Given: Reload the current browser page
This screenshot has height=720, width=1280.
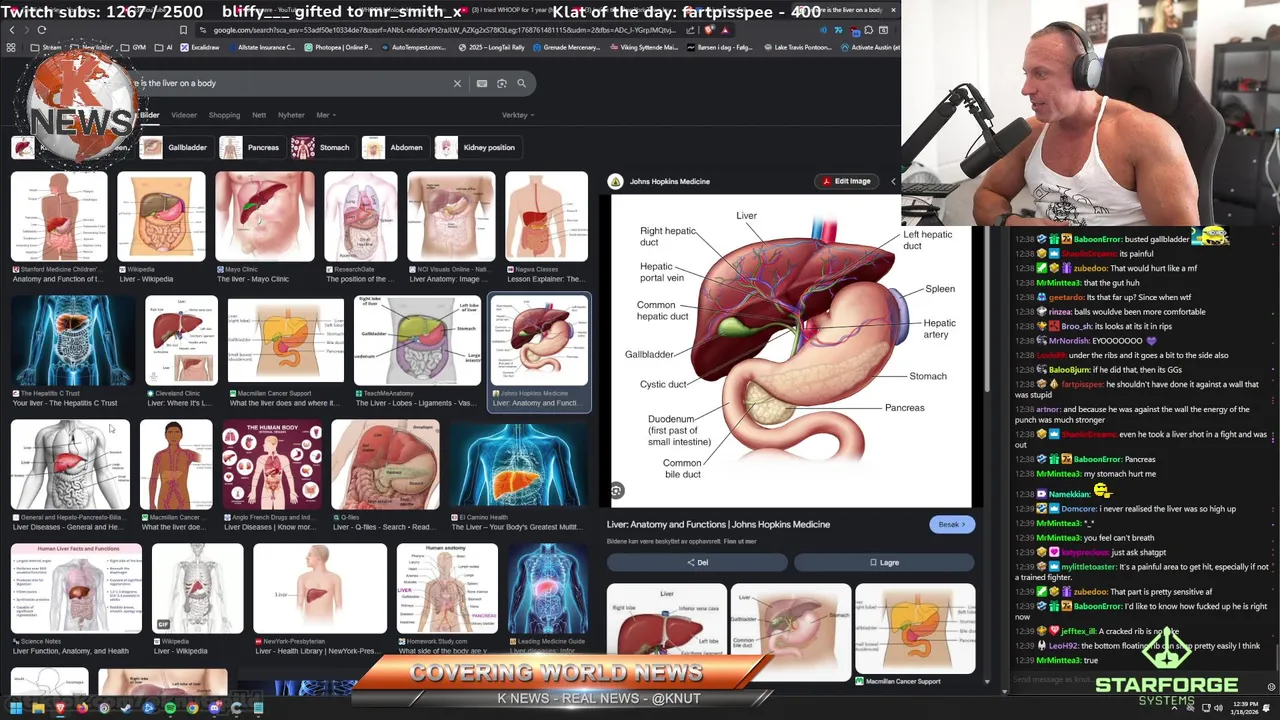Looking at the screenshot, I should point(41,30).
